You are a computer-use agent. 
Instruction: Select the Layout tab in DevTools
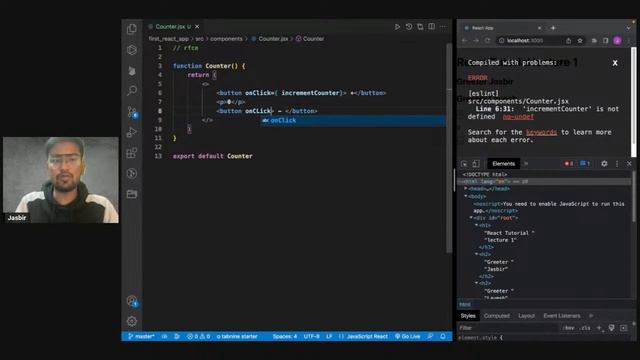tap(526, 316)
